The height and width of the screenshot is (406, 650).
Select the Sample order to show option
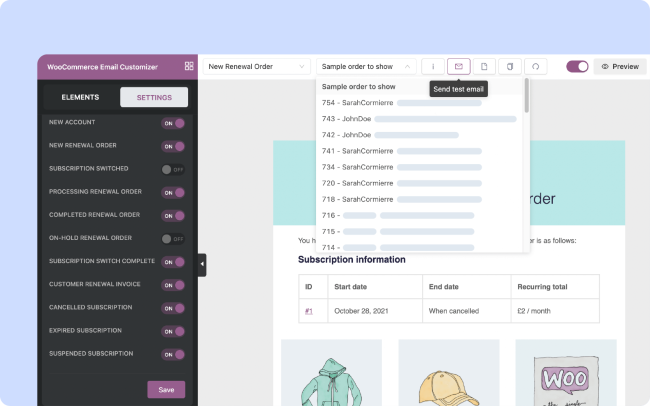tap(419, 87)
